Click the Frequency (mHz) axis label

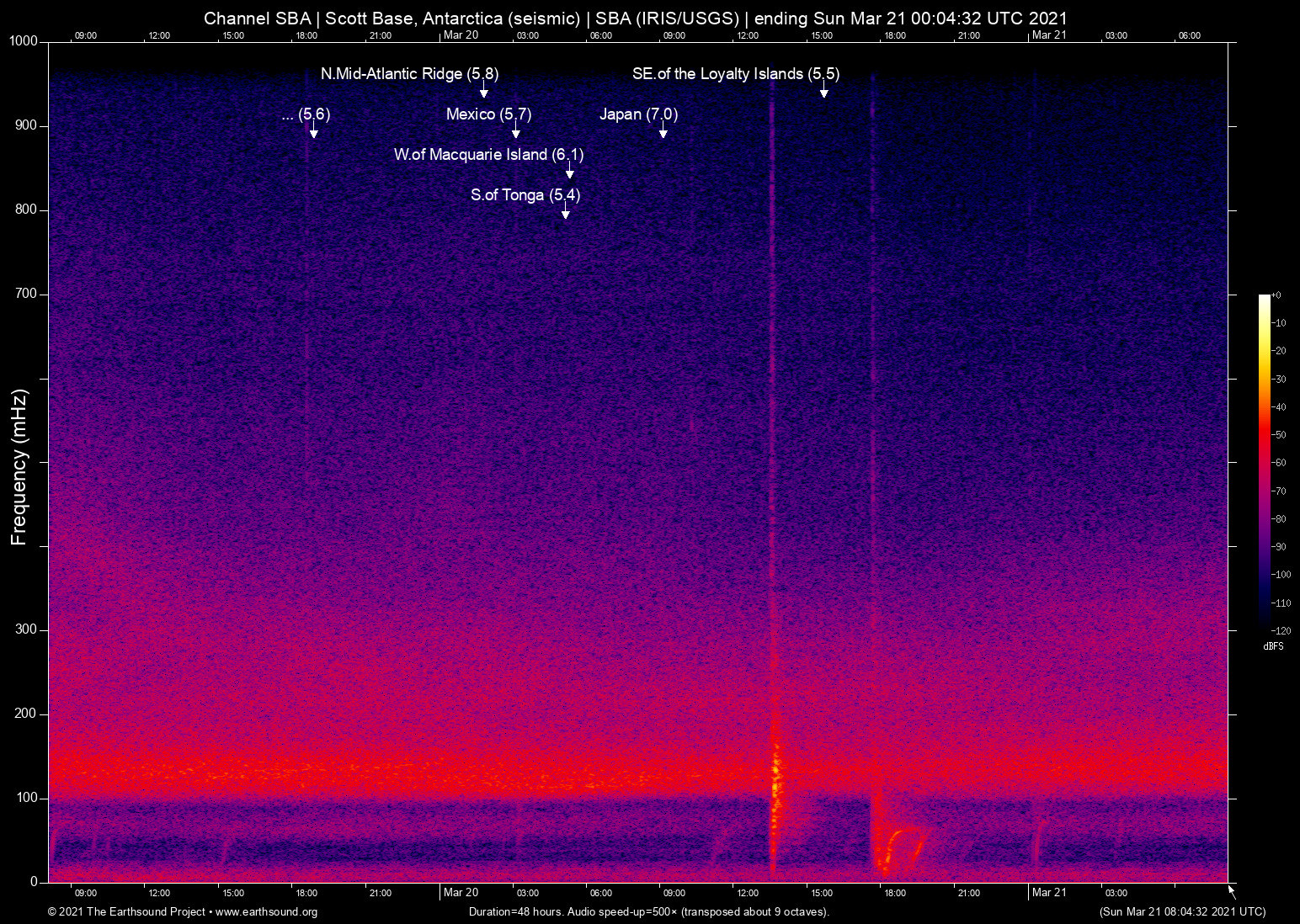click(x=19, y=467)
